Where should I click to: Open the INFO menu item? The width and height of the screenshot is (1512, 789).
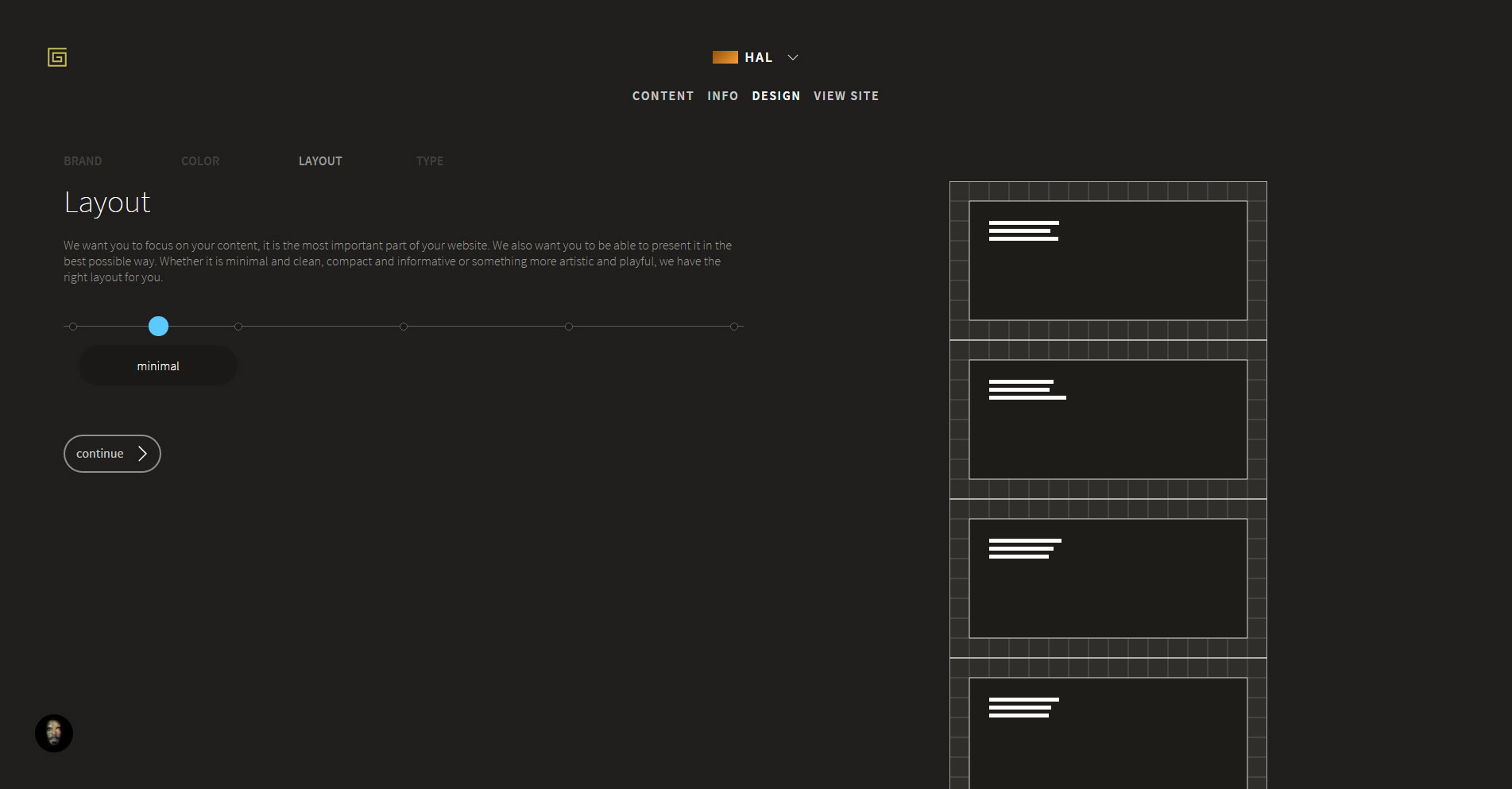(x=722, y=96)
